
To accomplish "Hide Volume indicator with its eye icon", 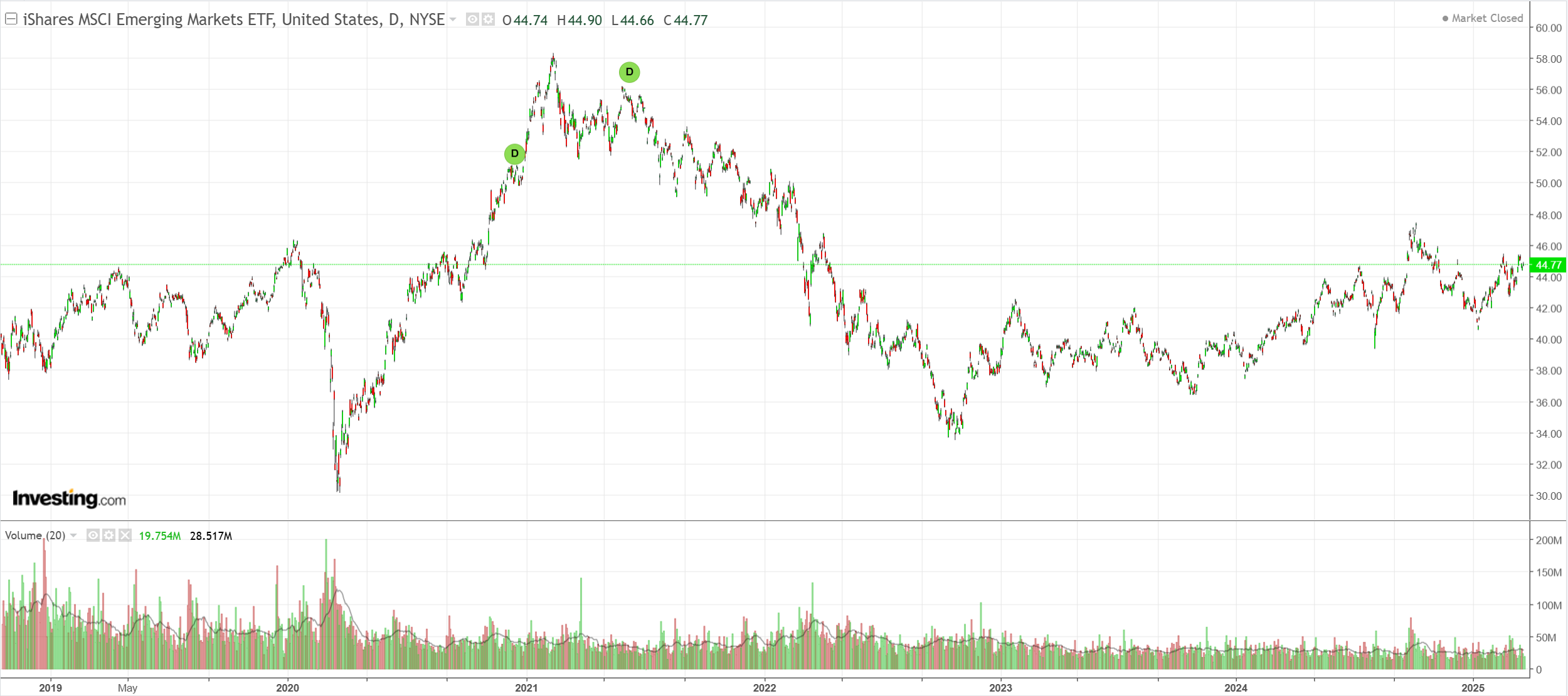I will 93,535.
